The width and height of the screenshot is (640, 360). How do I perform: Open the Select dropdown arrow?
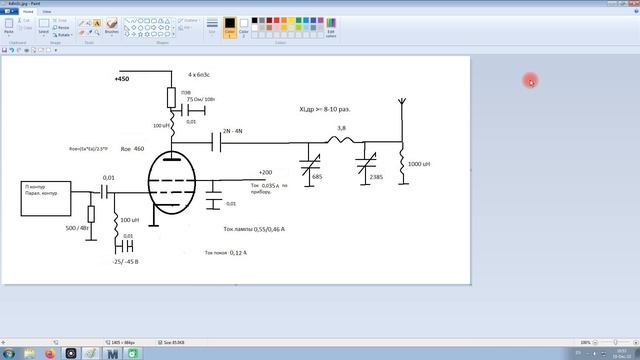pos(44,36)
